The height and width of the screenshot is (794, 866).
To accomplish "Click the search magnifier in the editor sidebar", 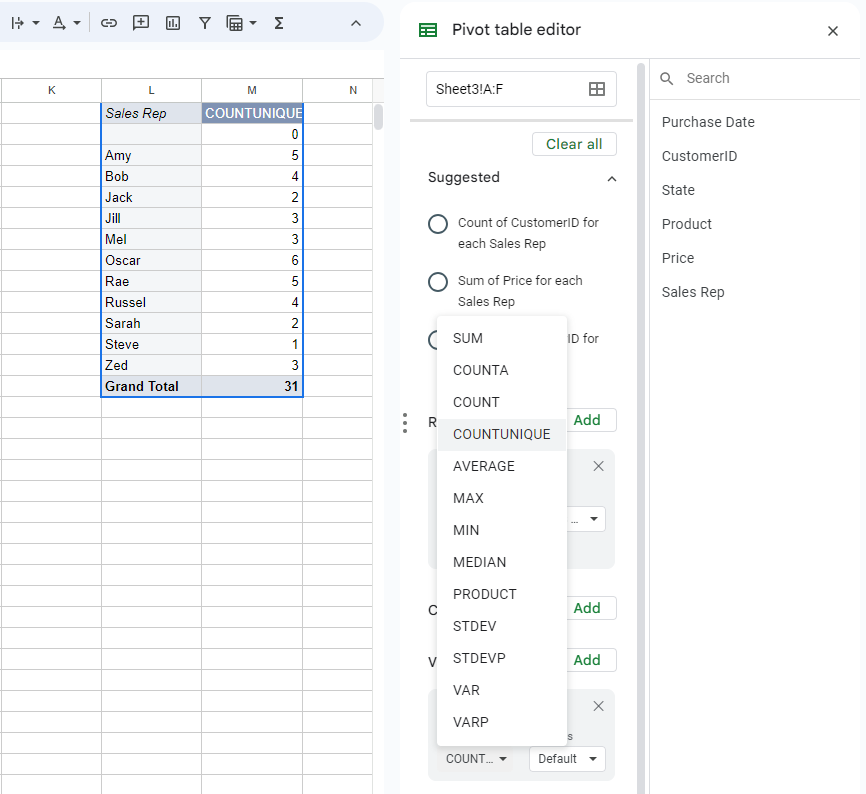I will [x=666, y=77].
